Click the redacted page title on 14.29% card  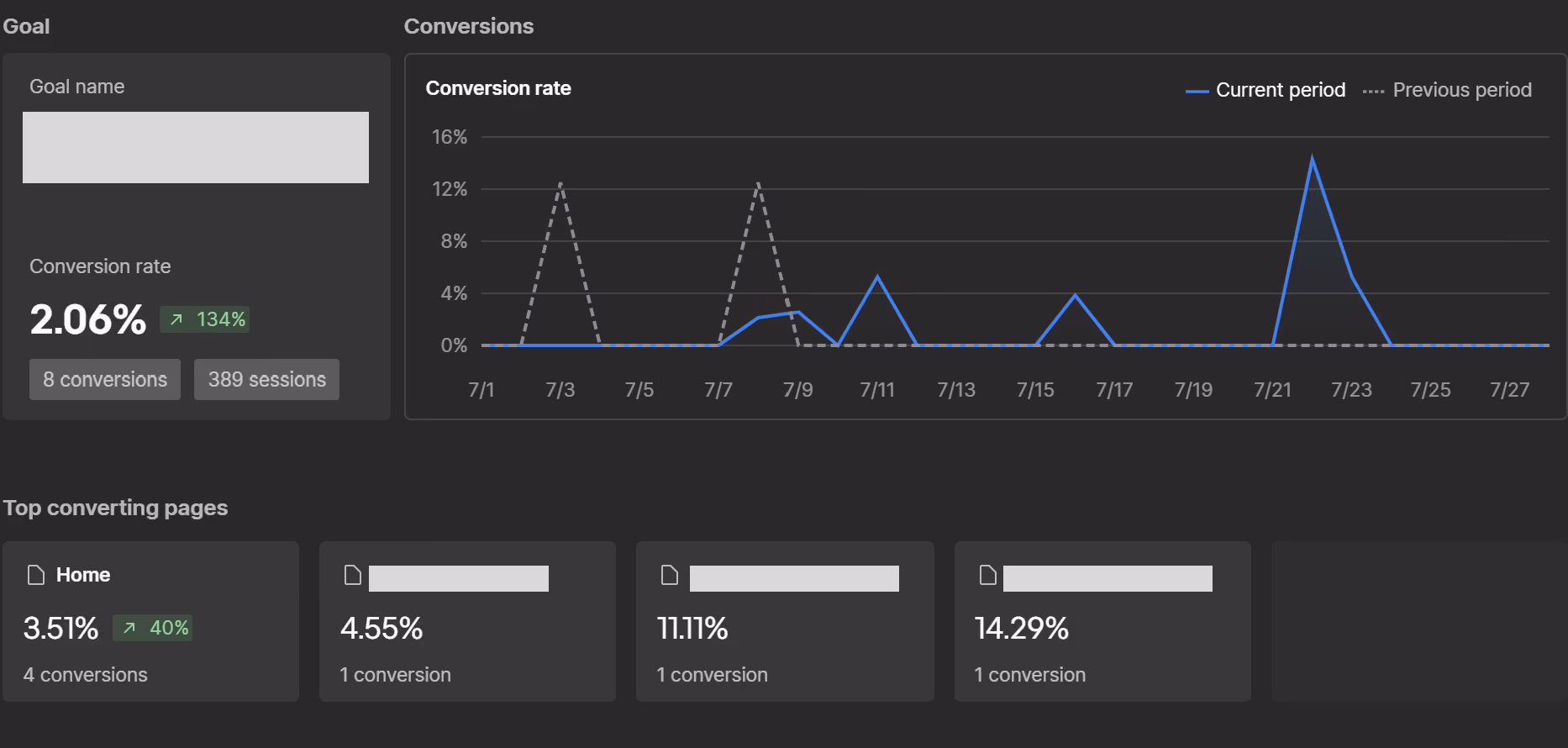click(x=1108, y=578)
